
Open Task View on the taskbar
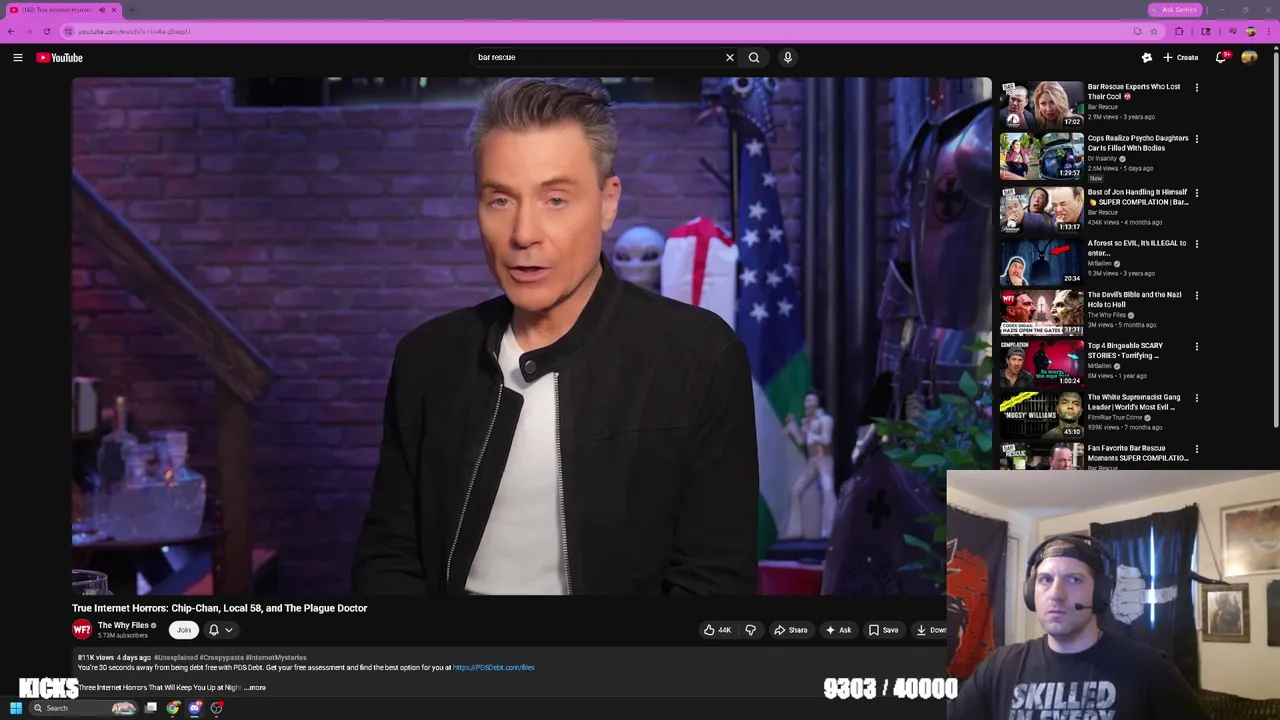pyautogui.click(x=151, y=708)
